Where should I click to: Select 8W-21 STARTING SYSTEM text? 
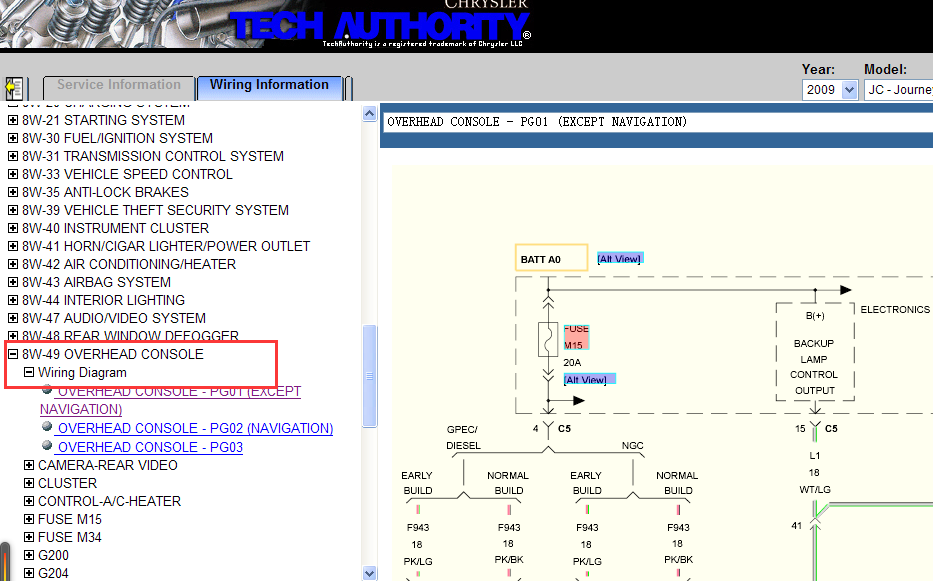coord(103,120)
